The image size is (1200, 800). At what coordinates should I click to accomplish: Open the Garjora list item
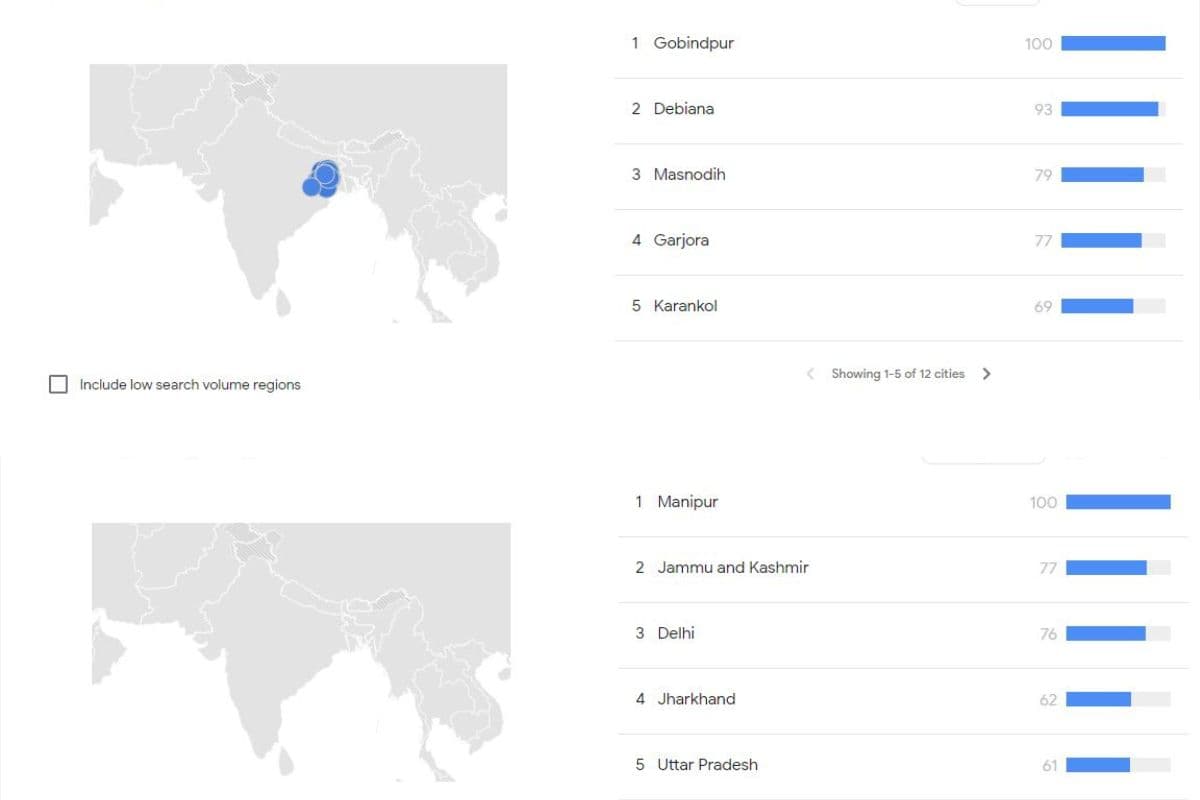pyautogui.click(x=681, y=240)
